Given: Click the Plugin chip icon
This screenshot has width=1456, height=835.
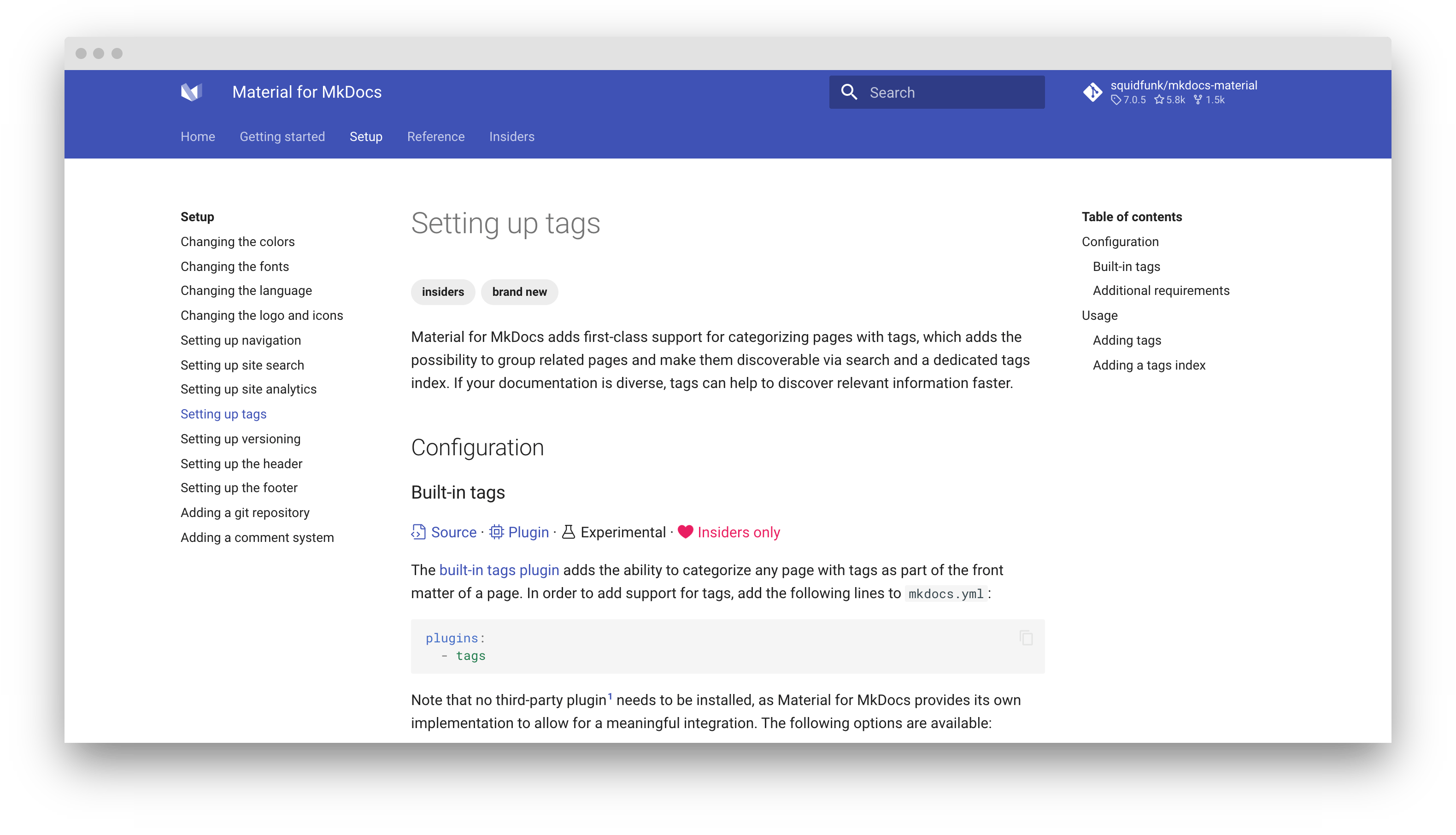Looking at the screenshot, I should [496, 532].
